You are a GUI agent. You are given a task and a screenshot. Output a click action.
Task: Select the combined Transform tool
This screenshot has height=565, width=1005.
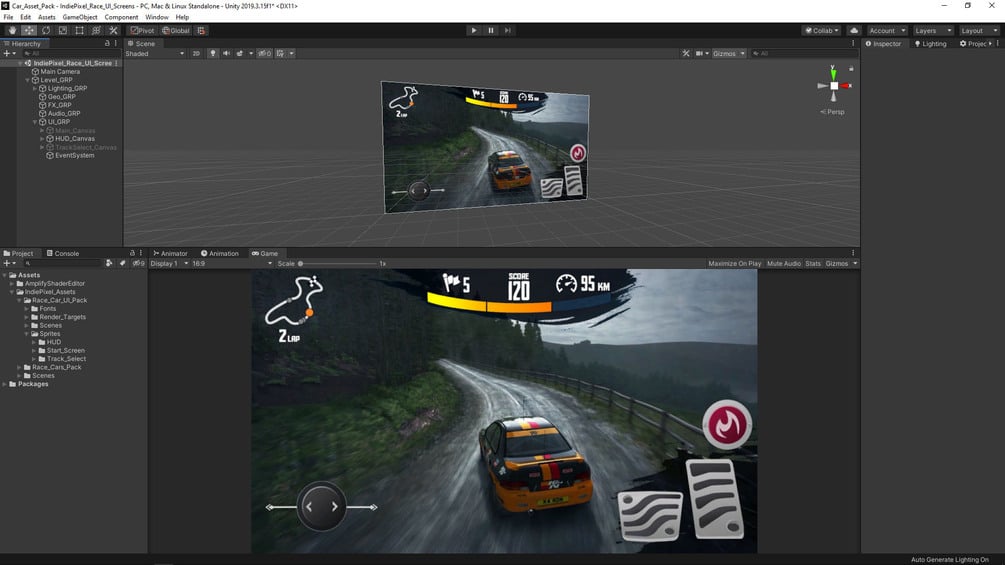point(96,30)
